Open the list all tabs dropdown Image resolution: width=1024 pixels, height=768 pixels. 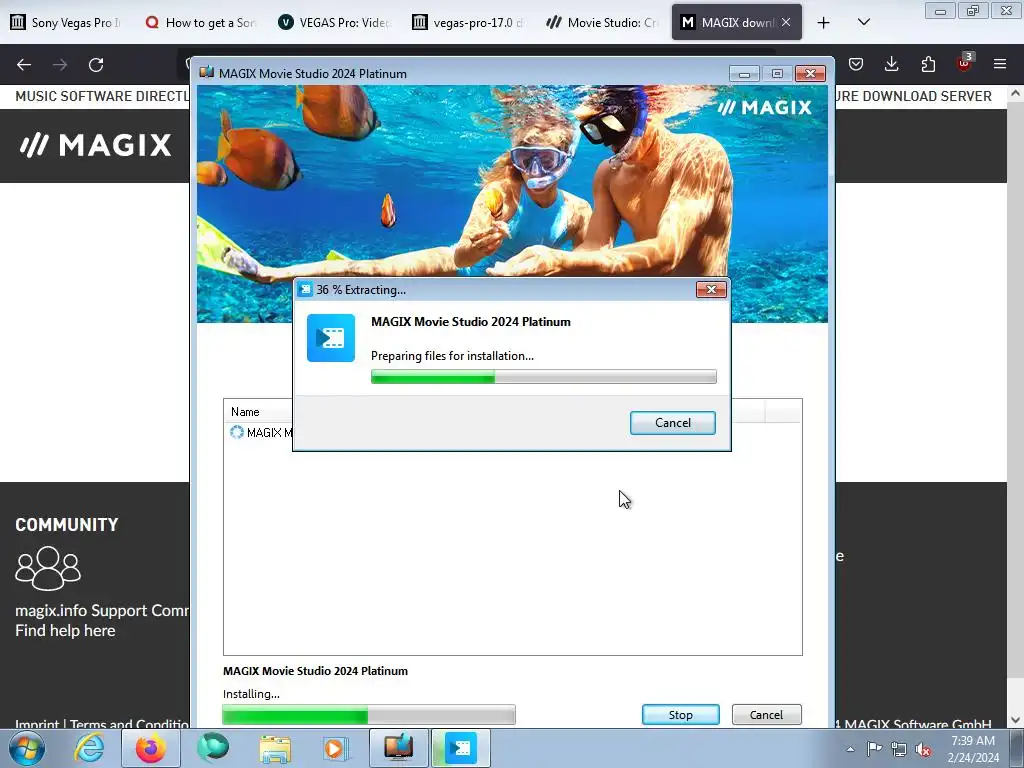point(863,22)
